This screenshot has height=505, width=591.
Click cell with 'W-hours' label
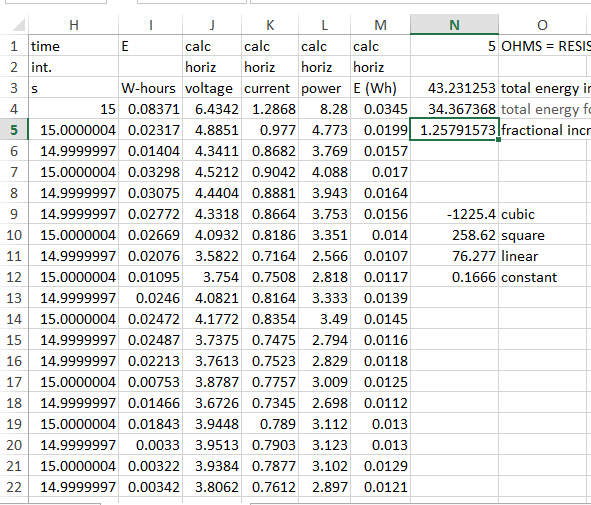point(150,88)
